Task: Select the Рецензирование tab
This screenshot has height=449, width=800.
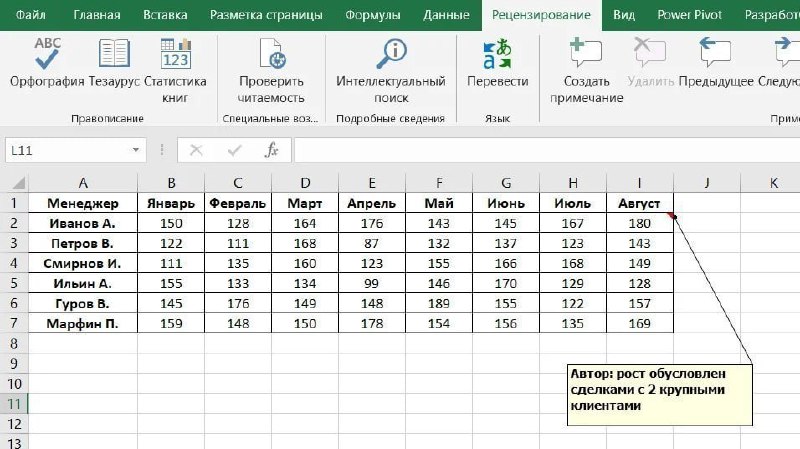Action: [x=541, y=15]
